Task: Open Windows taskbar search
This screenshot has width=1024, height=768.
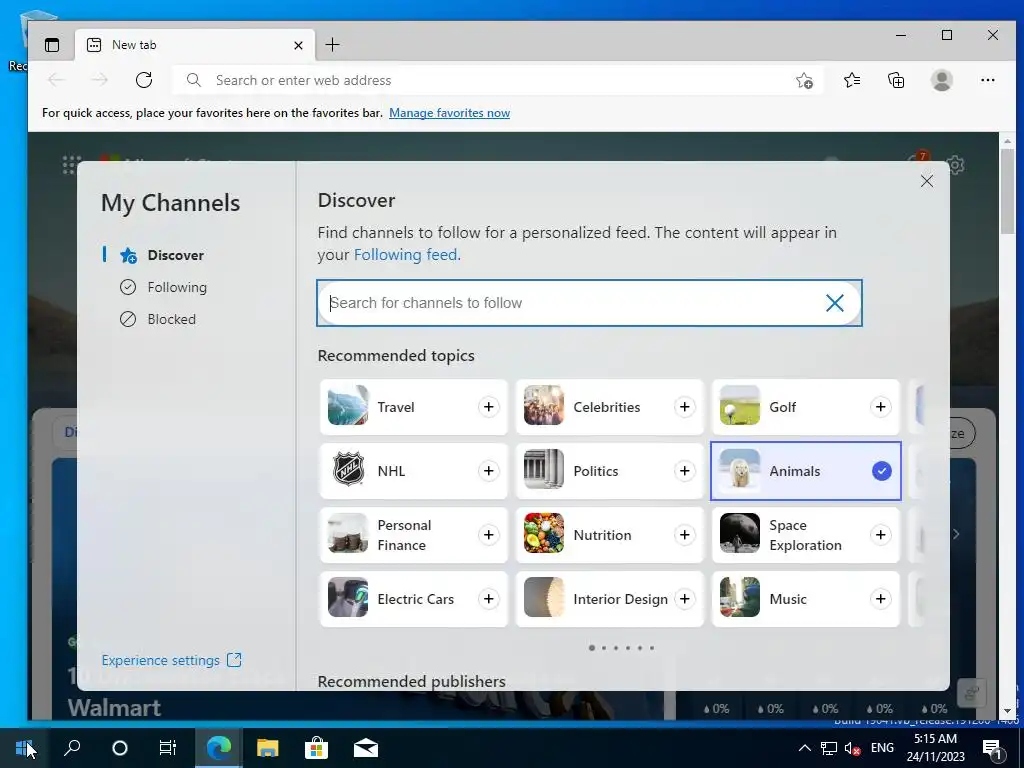Action: [x=72, y=748]
